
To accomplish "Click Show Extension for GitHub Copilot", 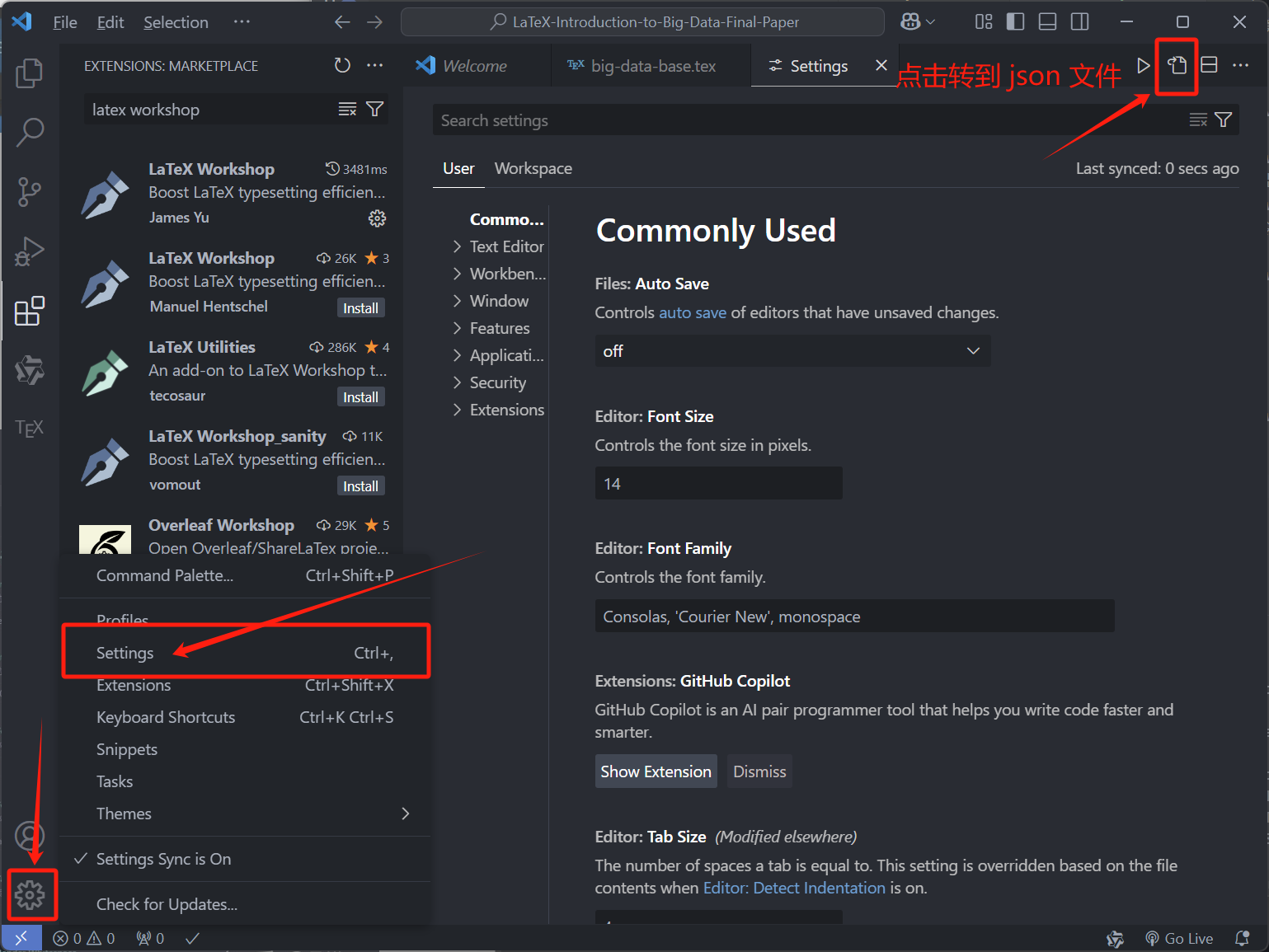I will coord(656,771).
